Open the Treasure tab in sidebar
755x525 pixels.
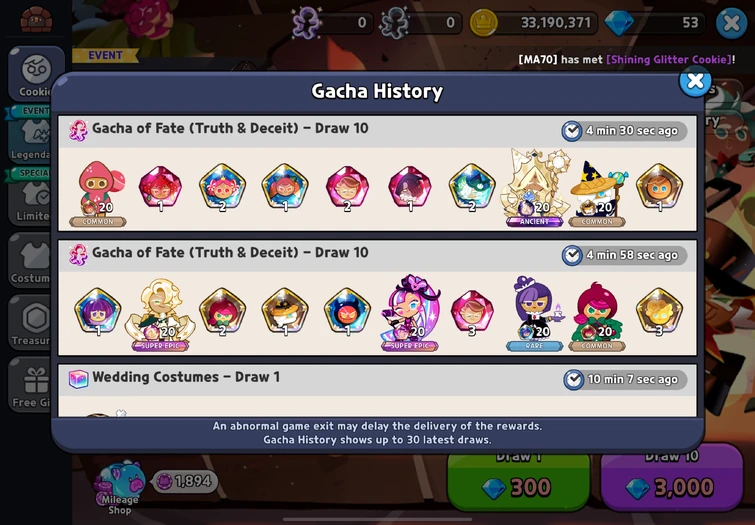tap(32, 323)
